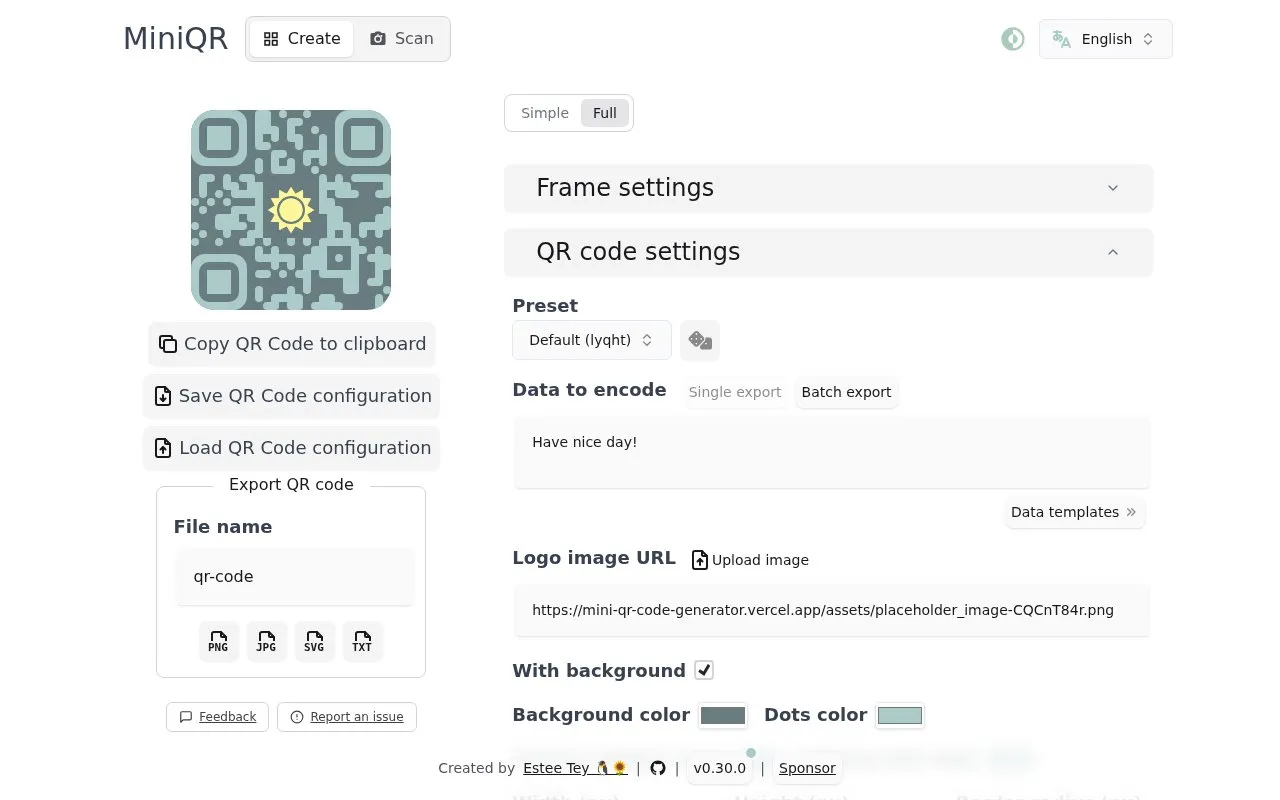Collapse the QR code settings section

(x=828, y=252)
